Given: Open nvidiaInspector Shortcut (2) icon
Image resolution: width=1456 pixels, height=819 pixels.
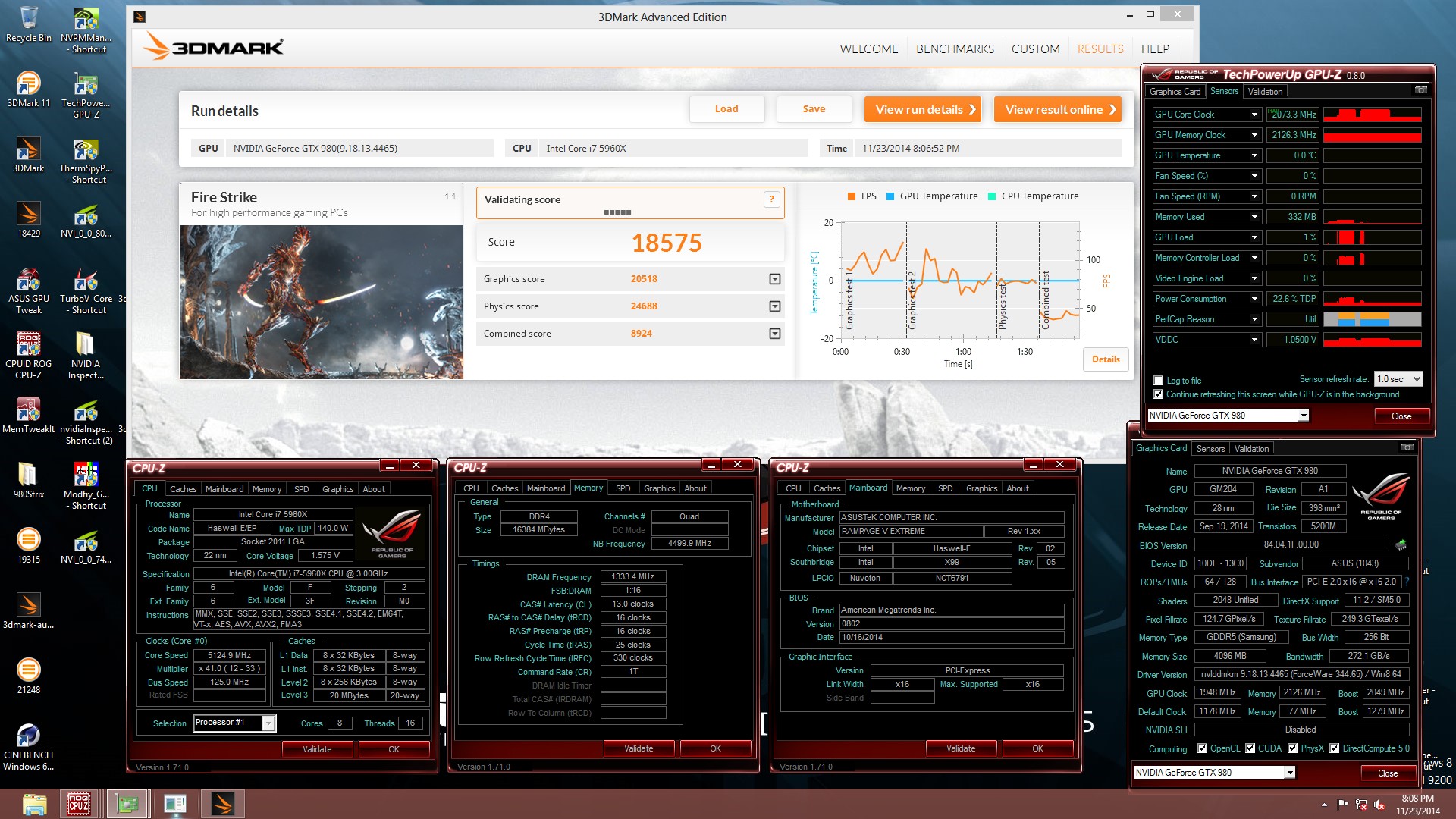Looking at the screenshot, I should 86,421.
